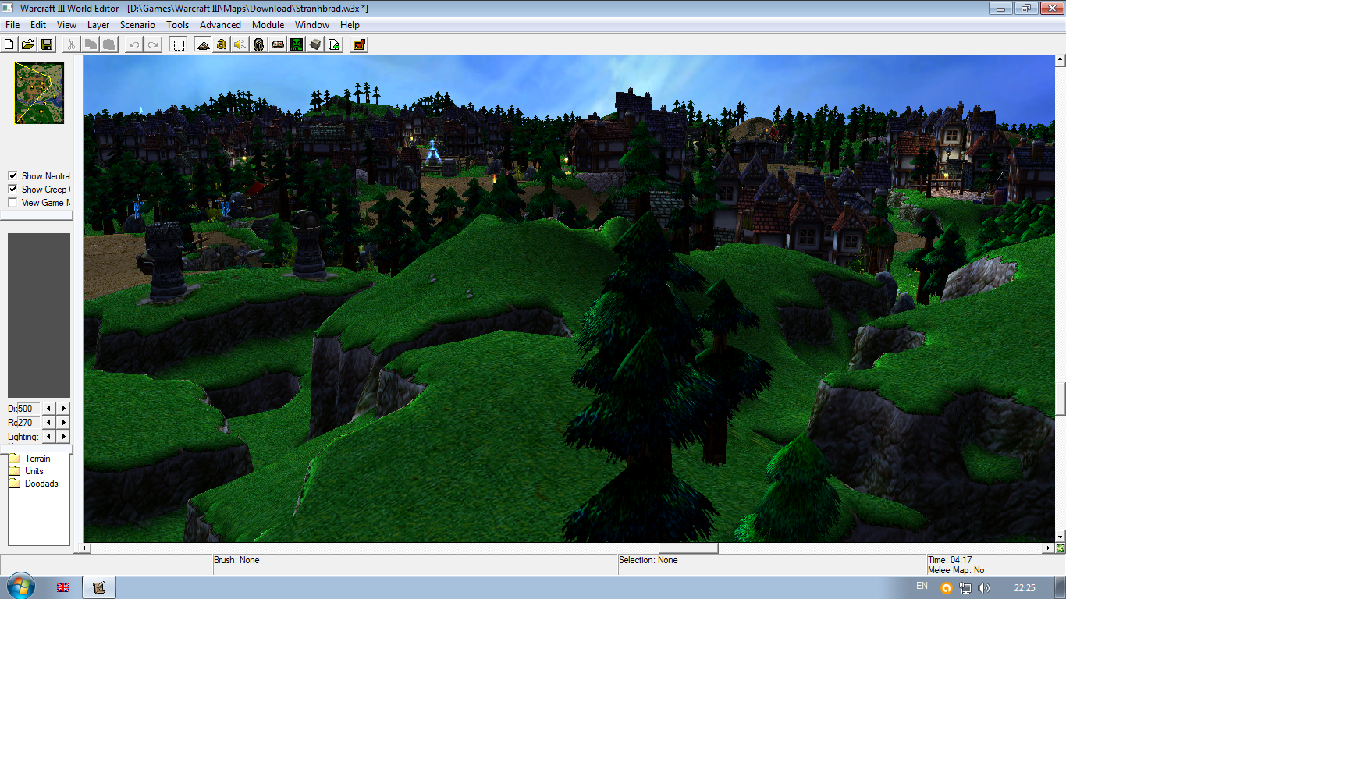The image size is (1366, 768).
Task: Click Lighting left arrow
Action: click(49, 436)
